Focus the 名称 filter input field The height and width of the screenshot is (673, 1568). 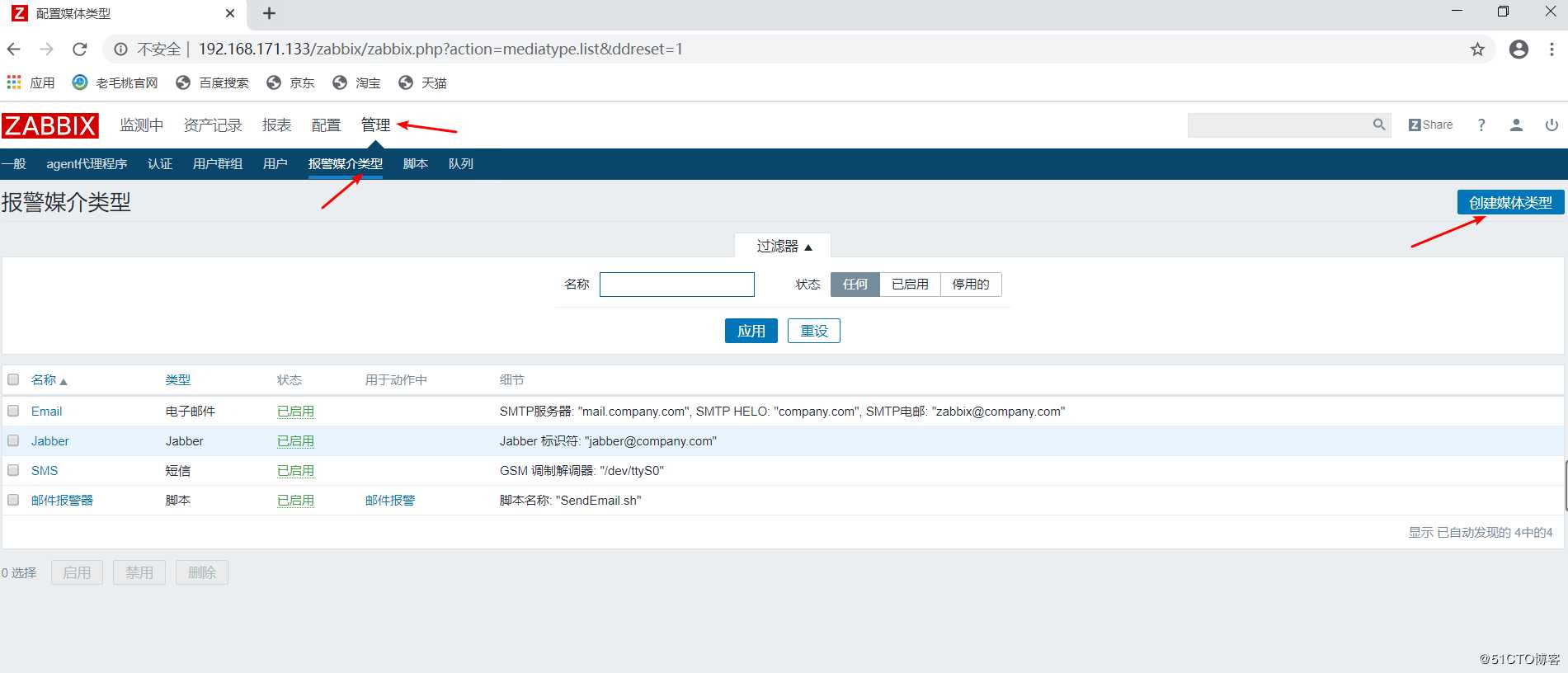pyautogui.click(x=677, y=285)
